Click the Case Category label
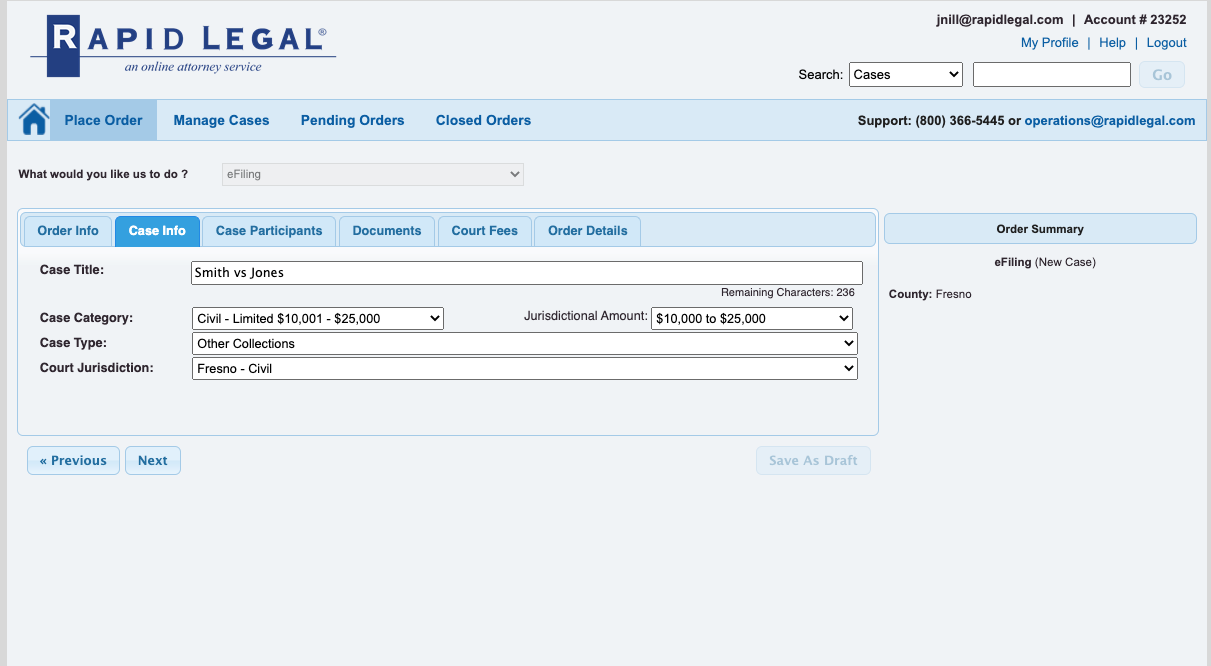 86,318
